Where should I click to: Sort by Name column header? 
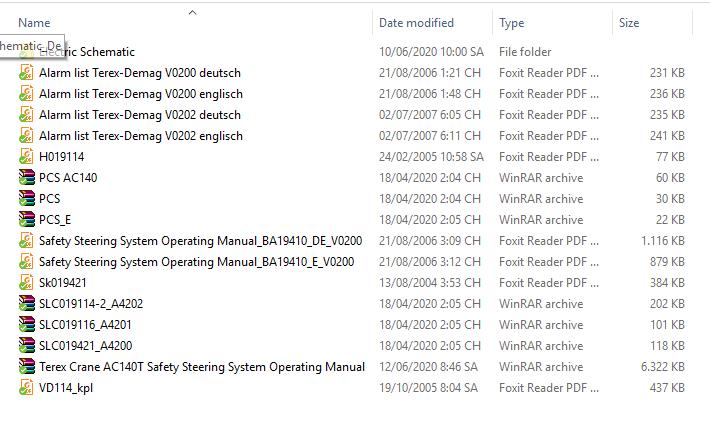(34, 23)
